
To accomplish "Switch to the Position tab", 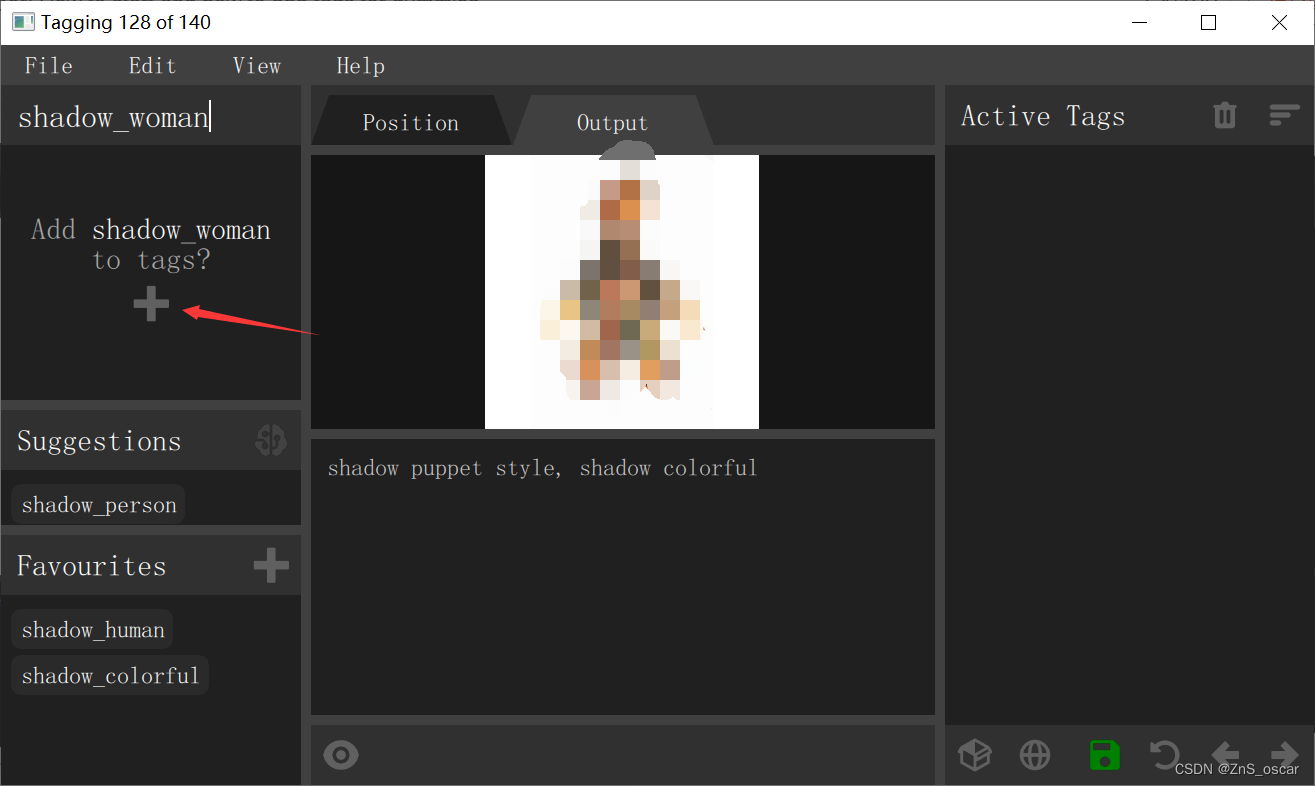I will pyautogui.click(x=410, y=120).
